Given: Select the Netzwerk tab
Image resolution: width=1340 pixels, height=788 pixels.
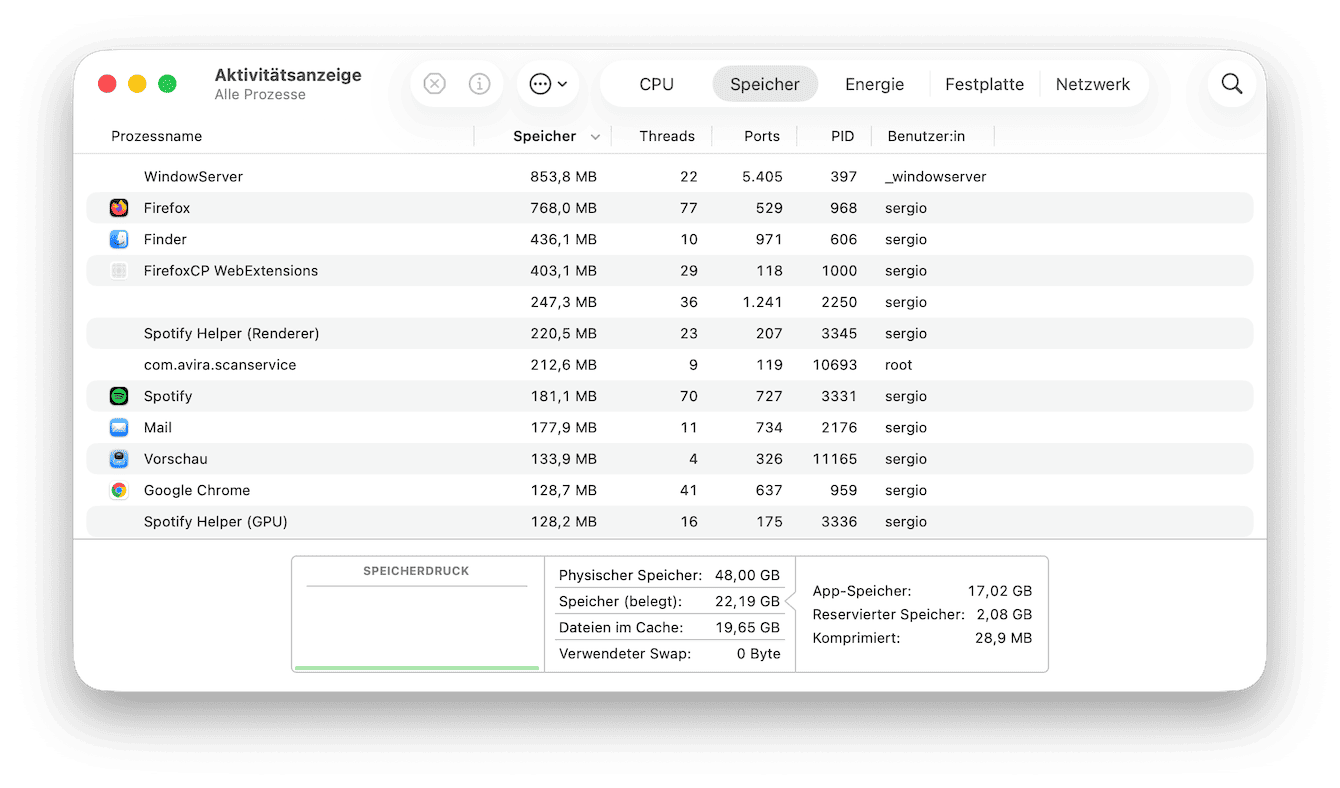Looking at the screenshot, I should coord(1092,84).
